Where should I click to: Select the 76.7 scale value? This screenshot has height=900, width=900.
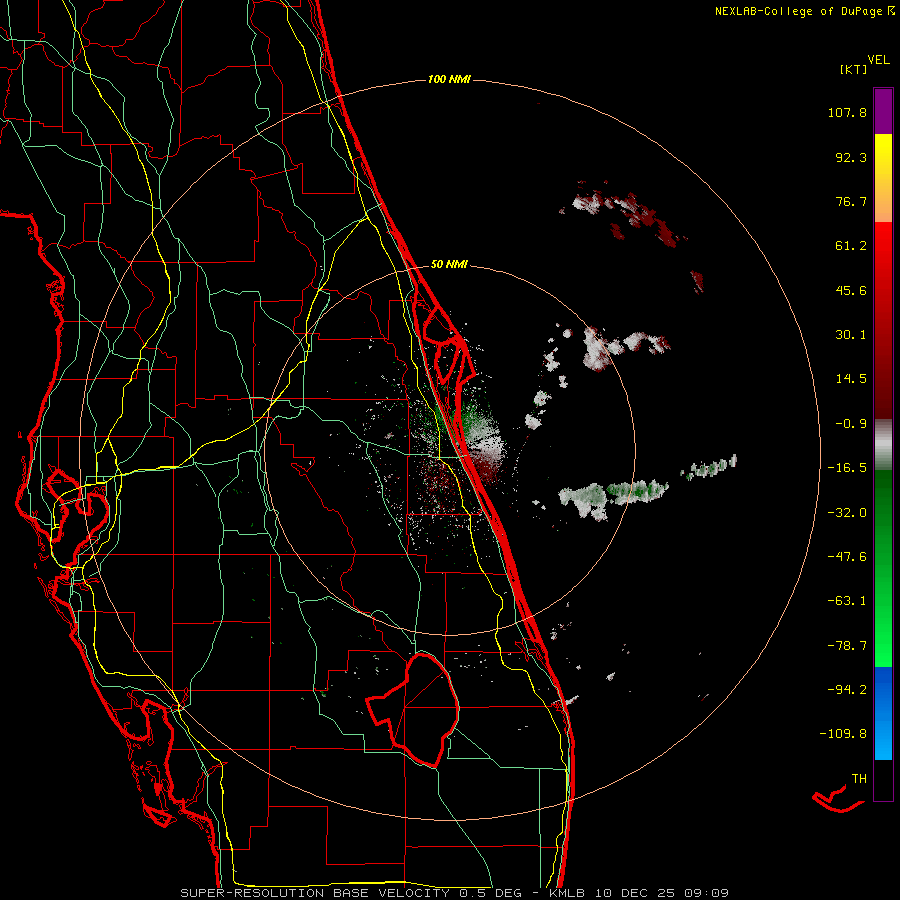tap(851, 201)
